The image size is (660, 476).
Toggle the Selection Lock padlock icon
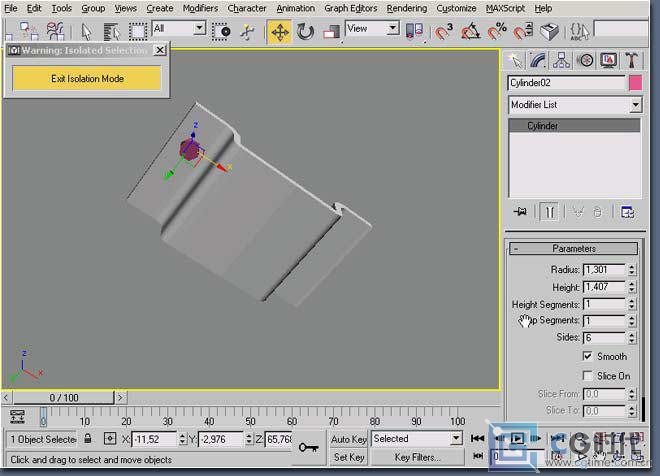point(88,439)
